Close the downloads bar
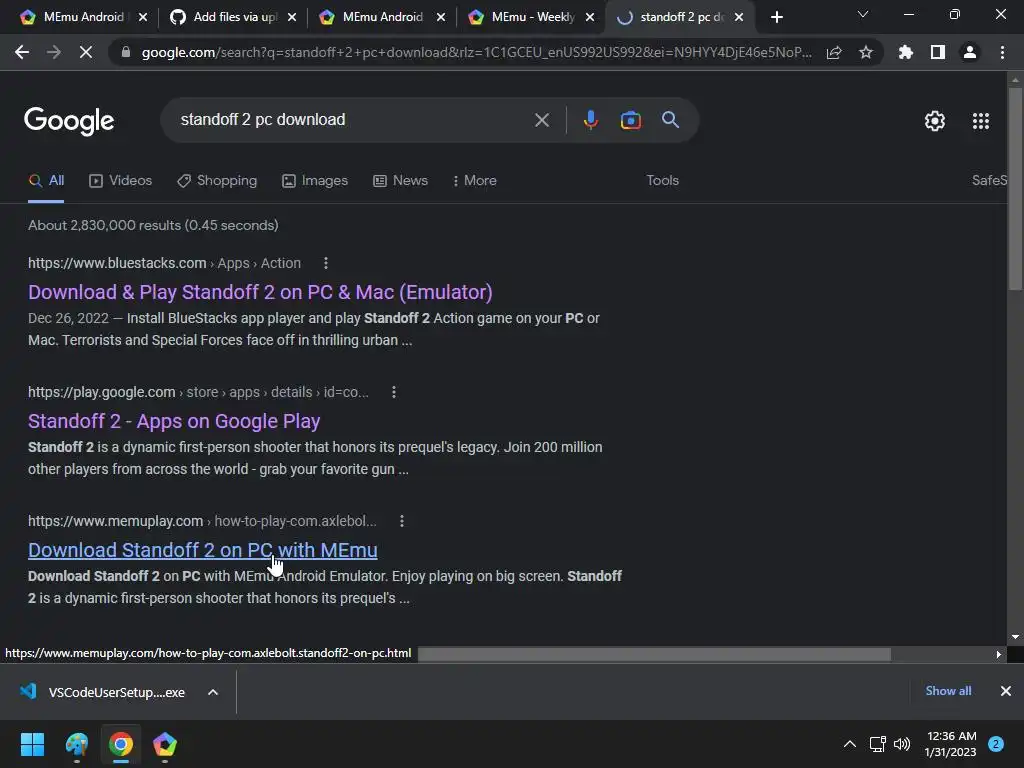Screen dimensions: 1024x768 point(1006,691)
